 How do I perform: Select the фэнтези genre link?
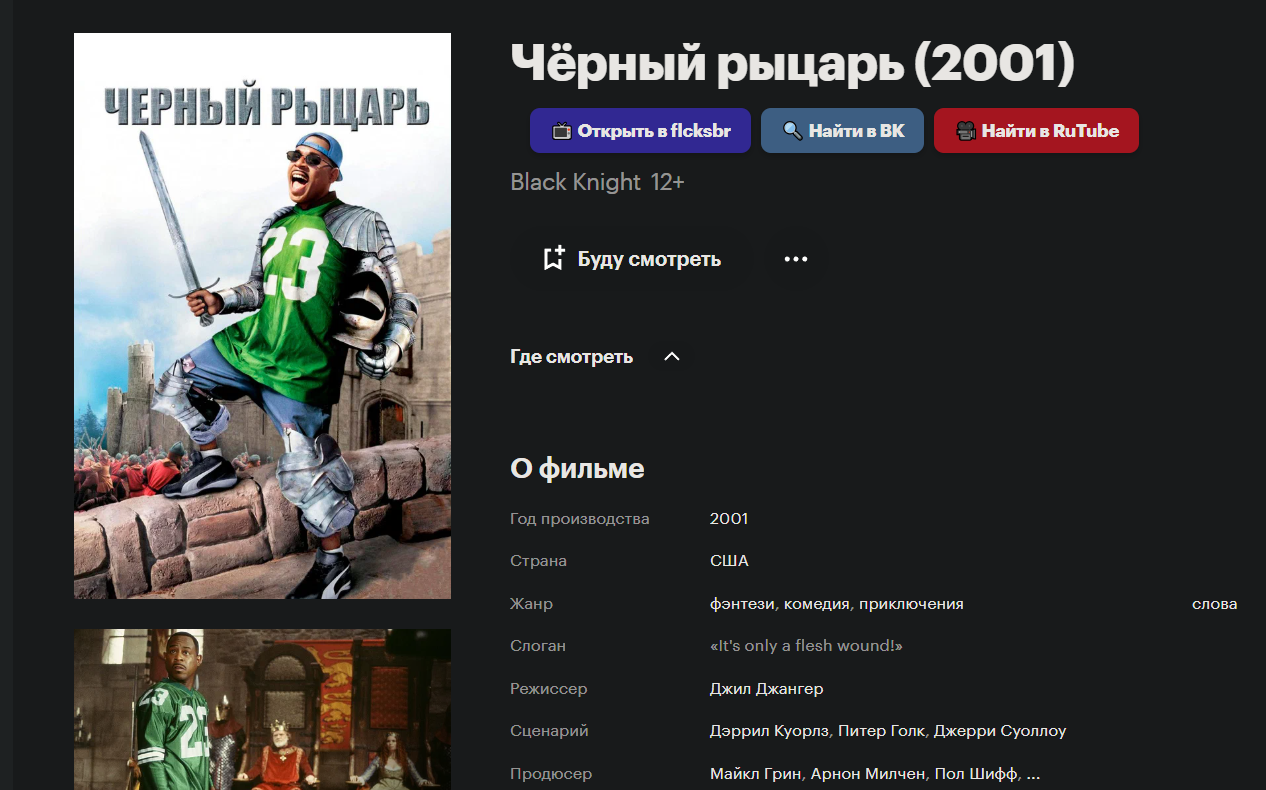click(744, 604)
